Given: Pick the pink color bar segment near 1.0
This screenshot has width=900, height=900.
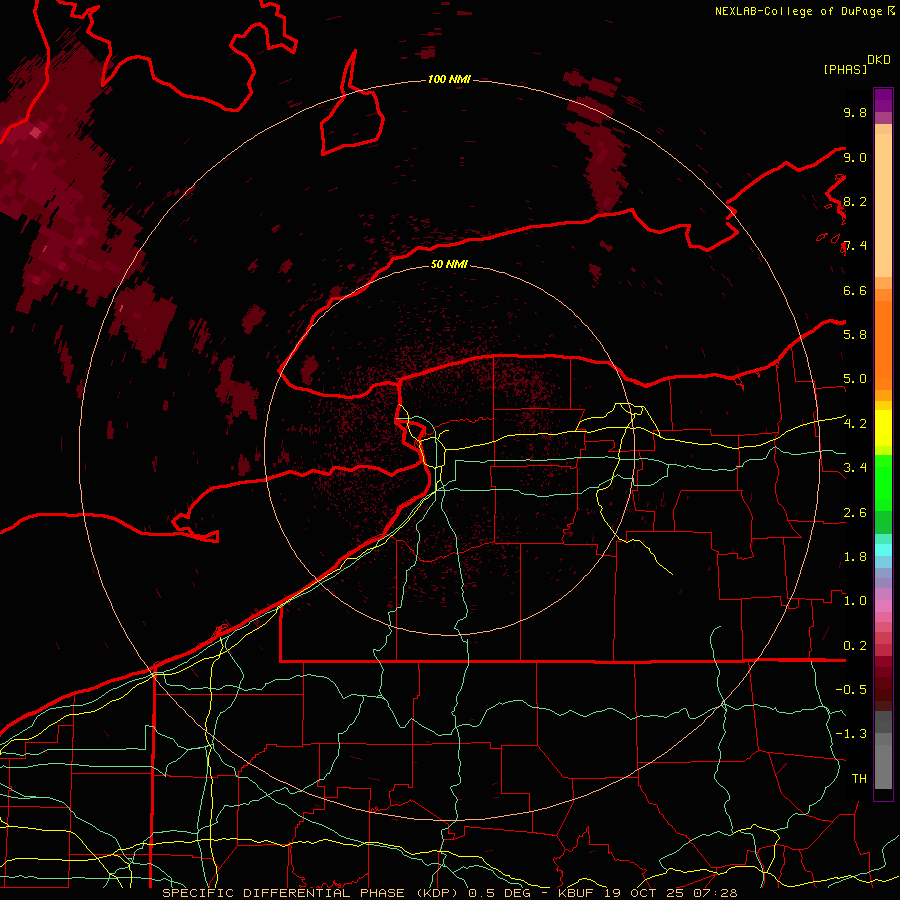Looking at the screenshot, I should point(883,606).
